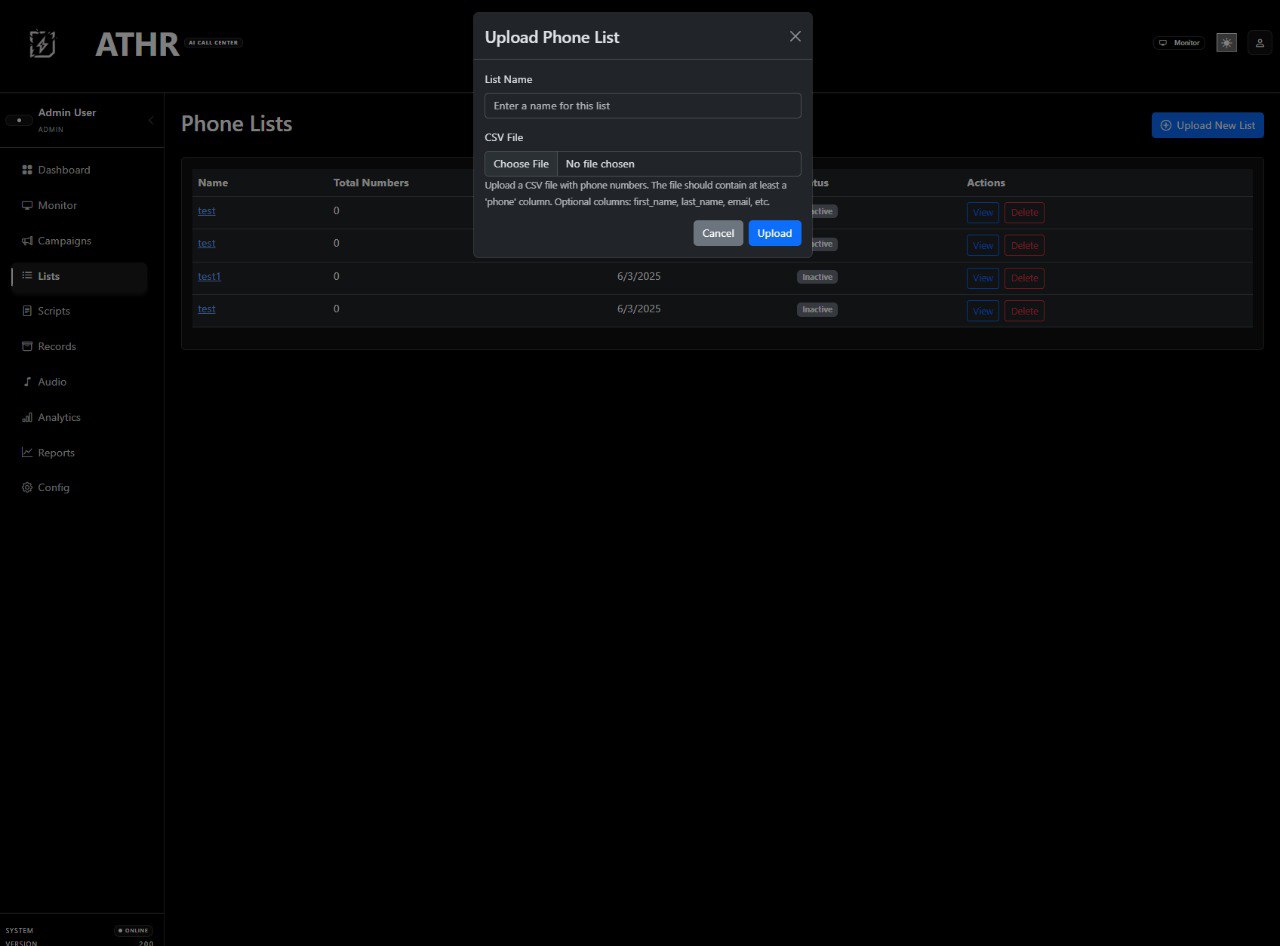The height and width of the screenshot is (946, 1280).
Task: Toggle the switch beside Admin User
Action: pyautogui.click(x=18, y=120)
